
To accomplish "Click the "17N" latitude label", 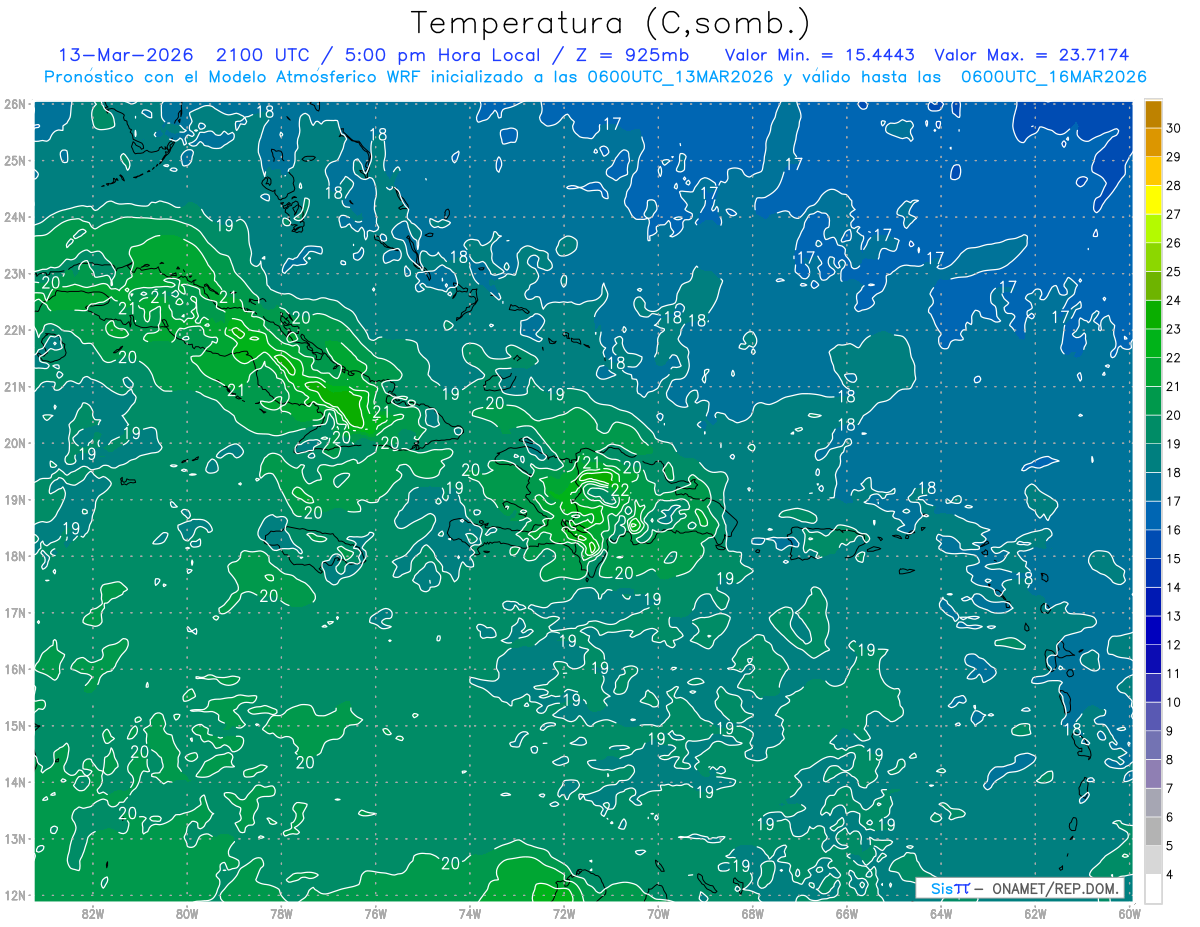I will pos(14,613).
